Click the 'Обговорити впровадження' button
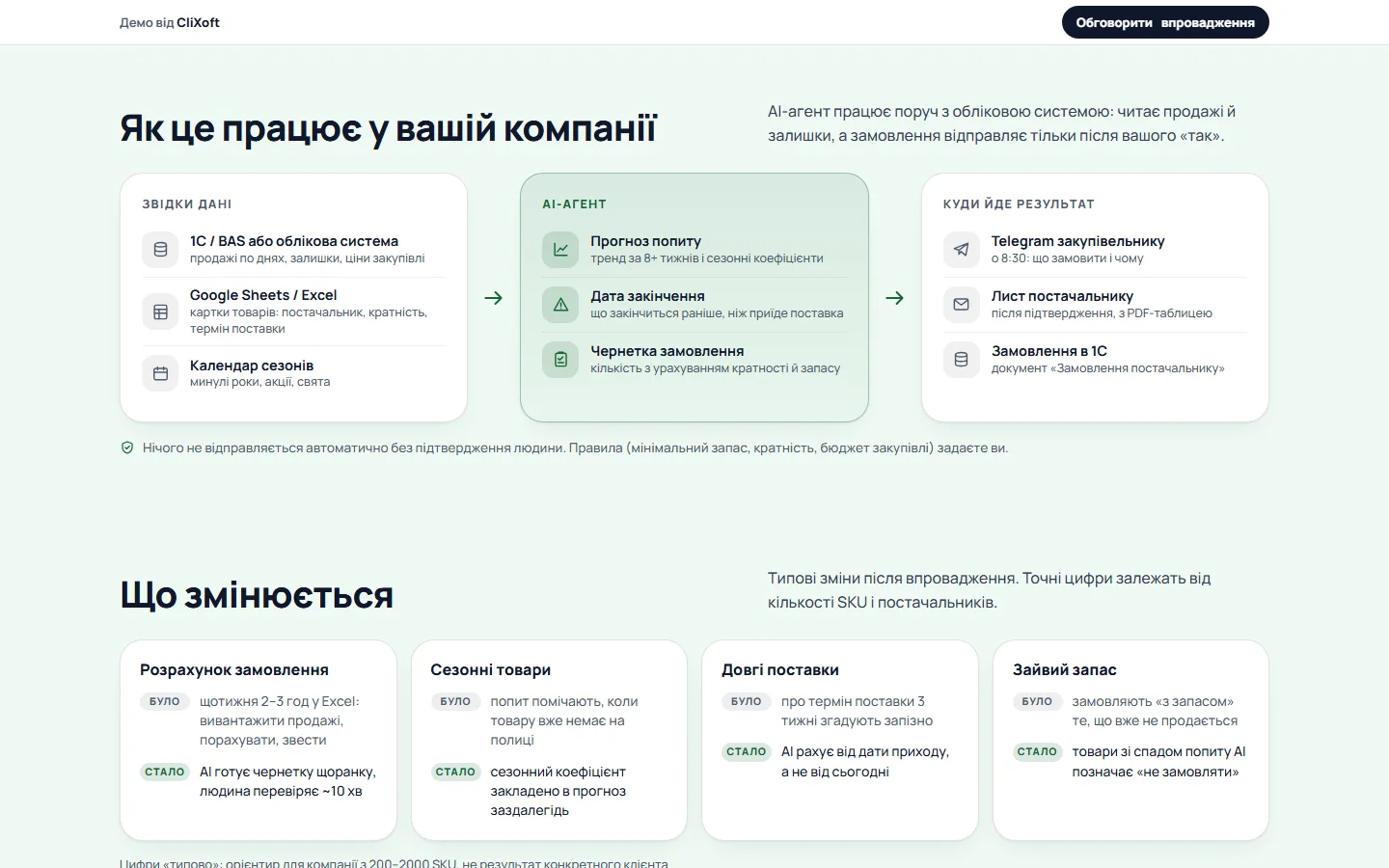The width and height of the screenshot is (1389, 868). [x=1165, y=22]
